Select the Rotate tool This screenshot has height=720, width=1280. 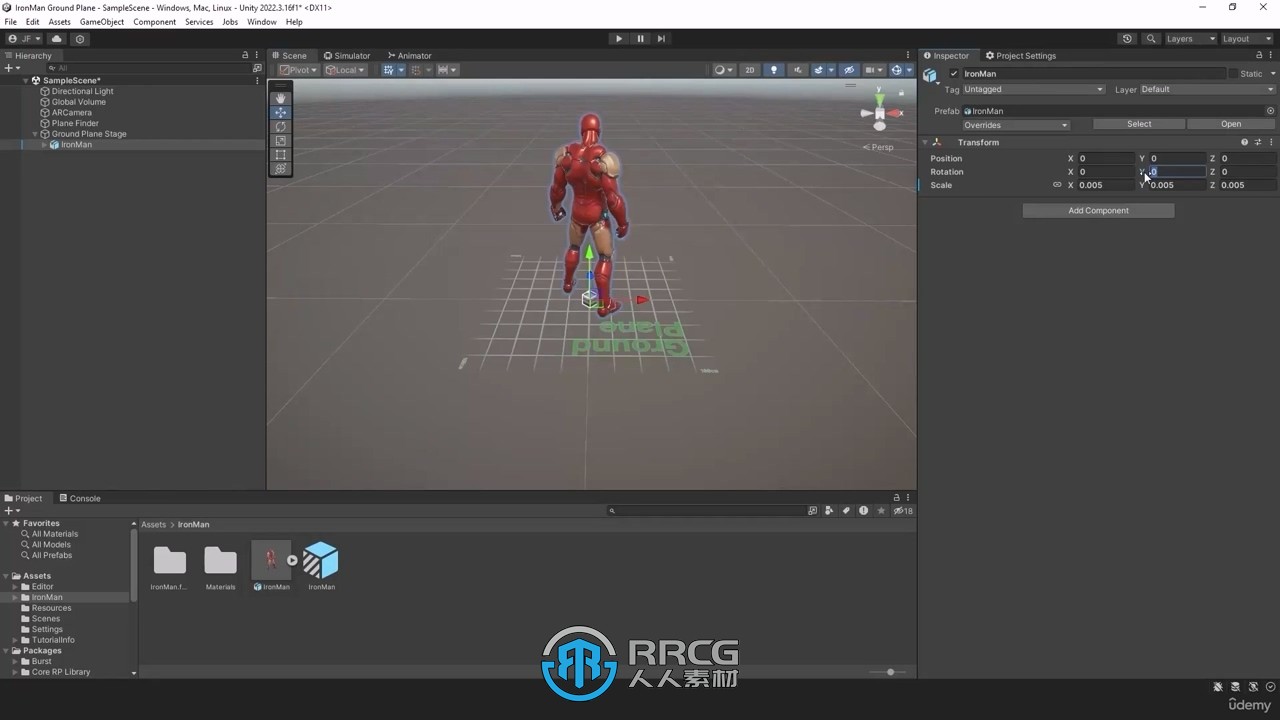[280, 126]
